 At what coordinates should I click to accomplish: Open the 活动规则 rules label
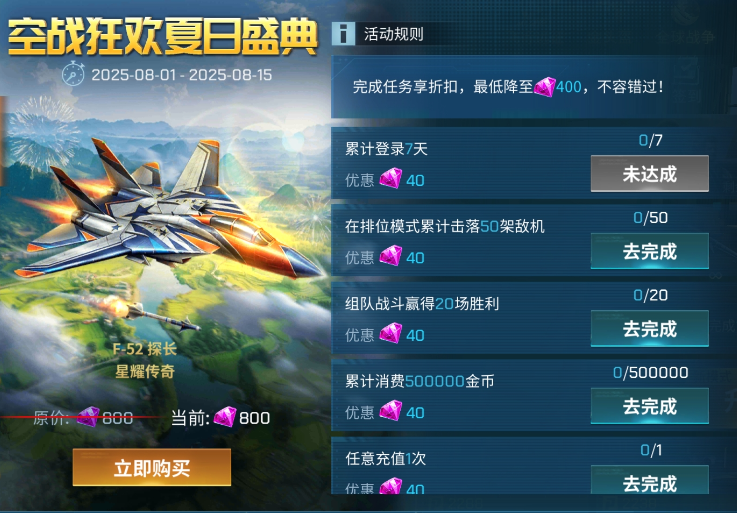click(393, 34)
